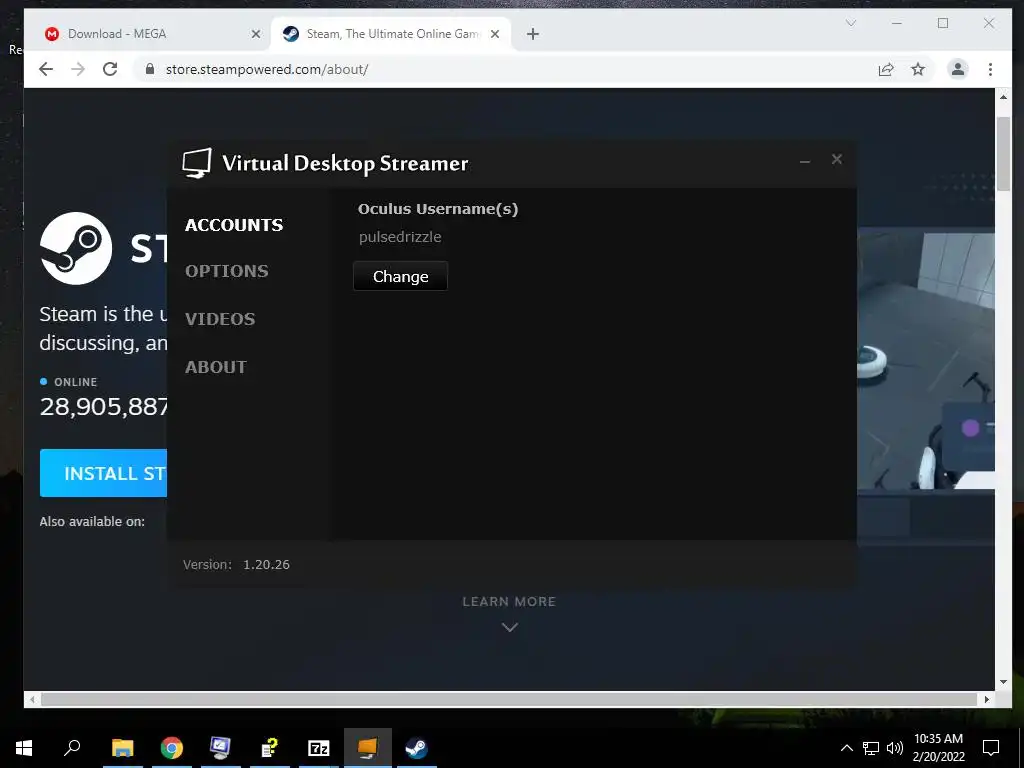Close the Virtual Desktop Streamer window
This screenshot has height=768, width=1024.
coord(837,159)
